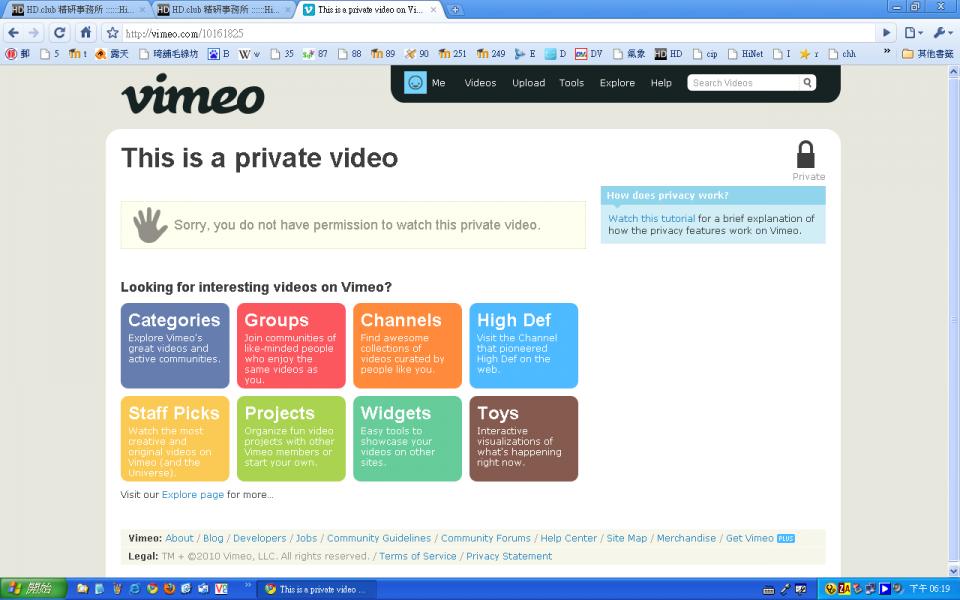
Task: Open the About footer link
Action: [x=179, y=538]
